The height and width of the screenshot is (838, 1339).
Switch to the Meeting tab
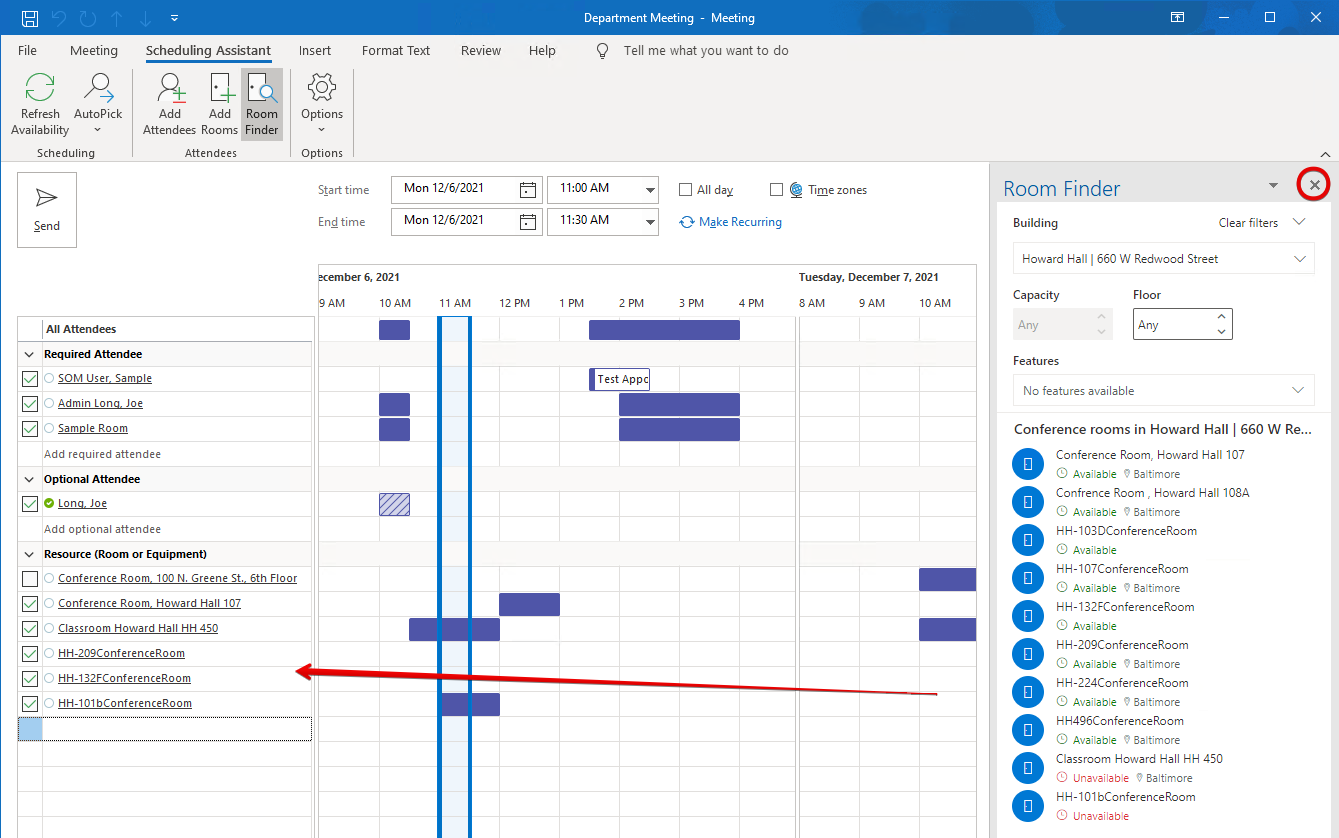pyautogui.click(x=94, y=51)
